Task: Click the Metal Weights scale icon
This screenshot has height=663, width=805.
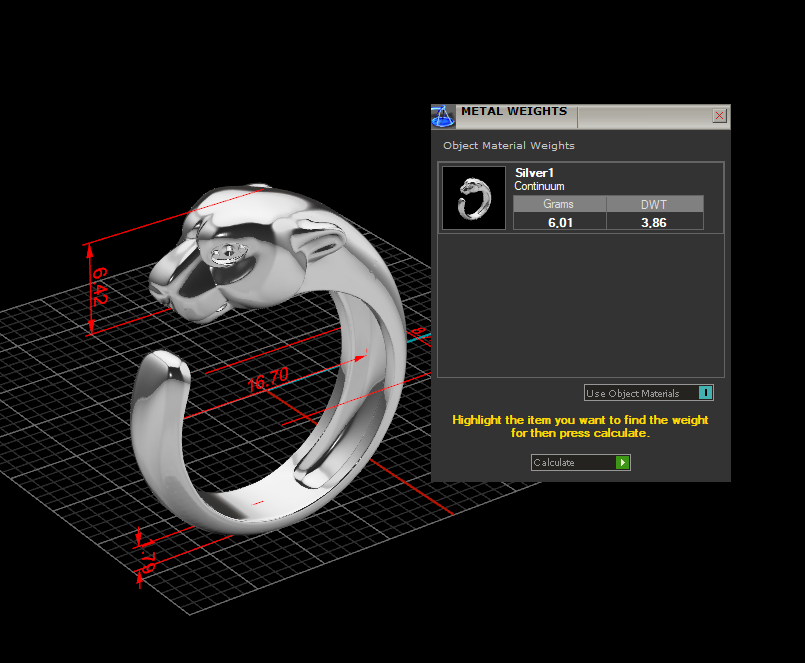Action: (x=443, y=116)
